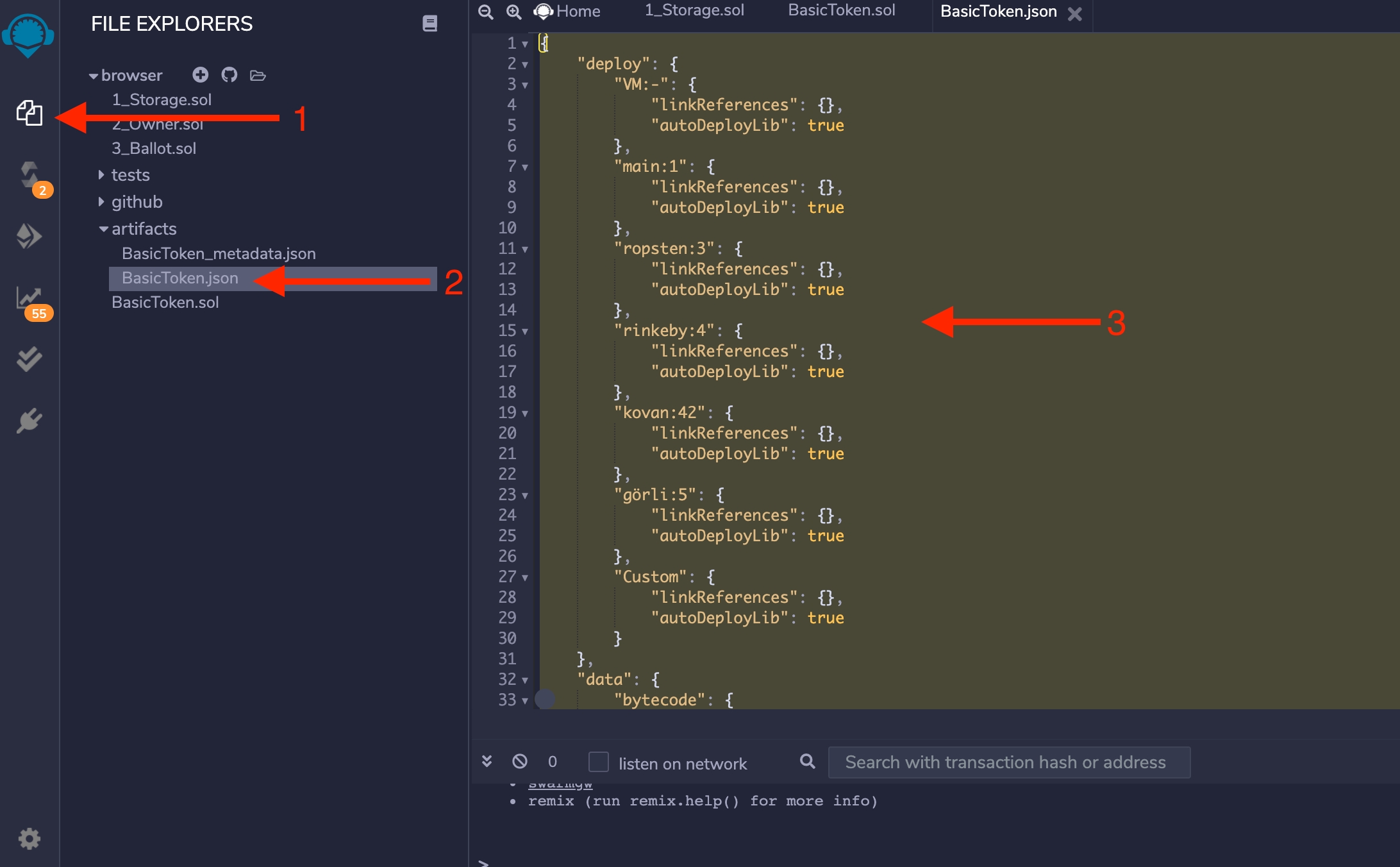The image size is (1400, 867).
Task: Clear the terminal console icon
Action: pyautogui.click(x=520, y=762)
